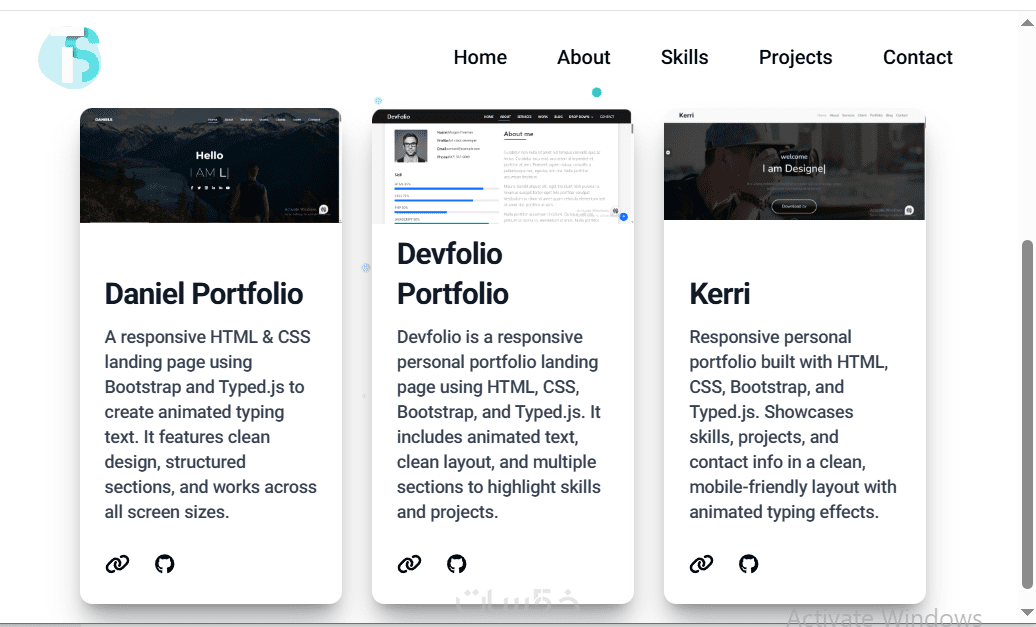Open Daniel Portfolio live link icon
Image resolution: width=1036 pixels, height=627 pixels.
117,564
